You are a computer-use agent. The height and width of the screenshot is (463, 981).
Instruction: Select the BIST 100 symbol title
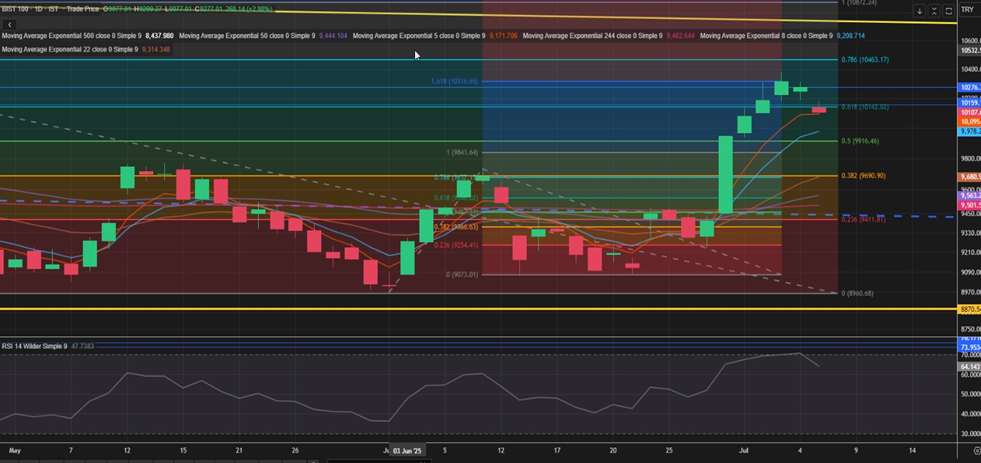(18, 9)
